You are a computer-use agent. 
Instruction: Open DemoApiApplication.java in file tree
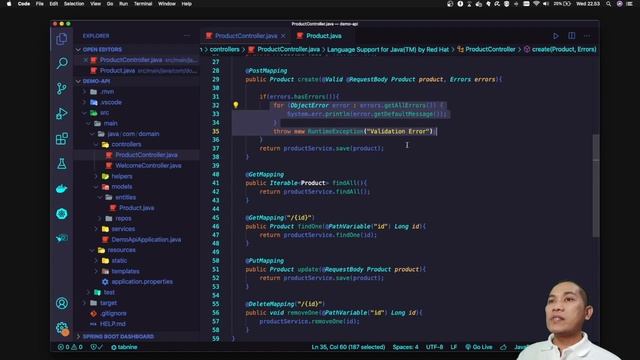pyautogui.click(x=146, y=240)
